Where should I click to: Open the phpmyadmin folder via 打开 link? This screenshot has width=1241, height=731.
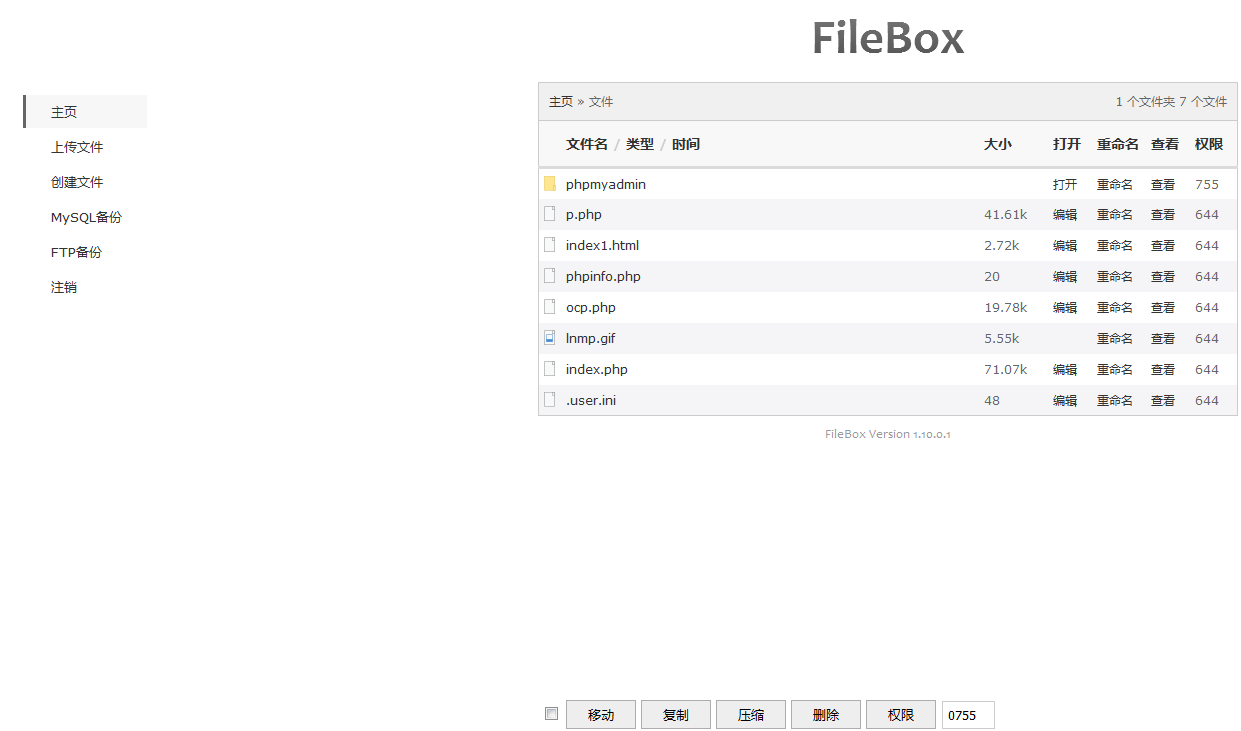click(1064, 185)
